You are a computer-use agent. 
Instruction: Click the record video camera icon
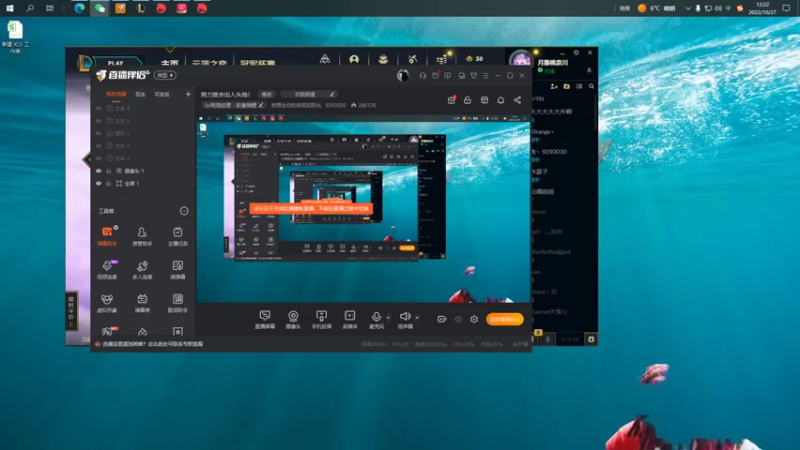tap(442, 319)
